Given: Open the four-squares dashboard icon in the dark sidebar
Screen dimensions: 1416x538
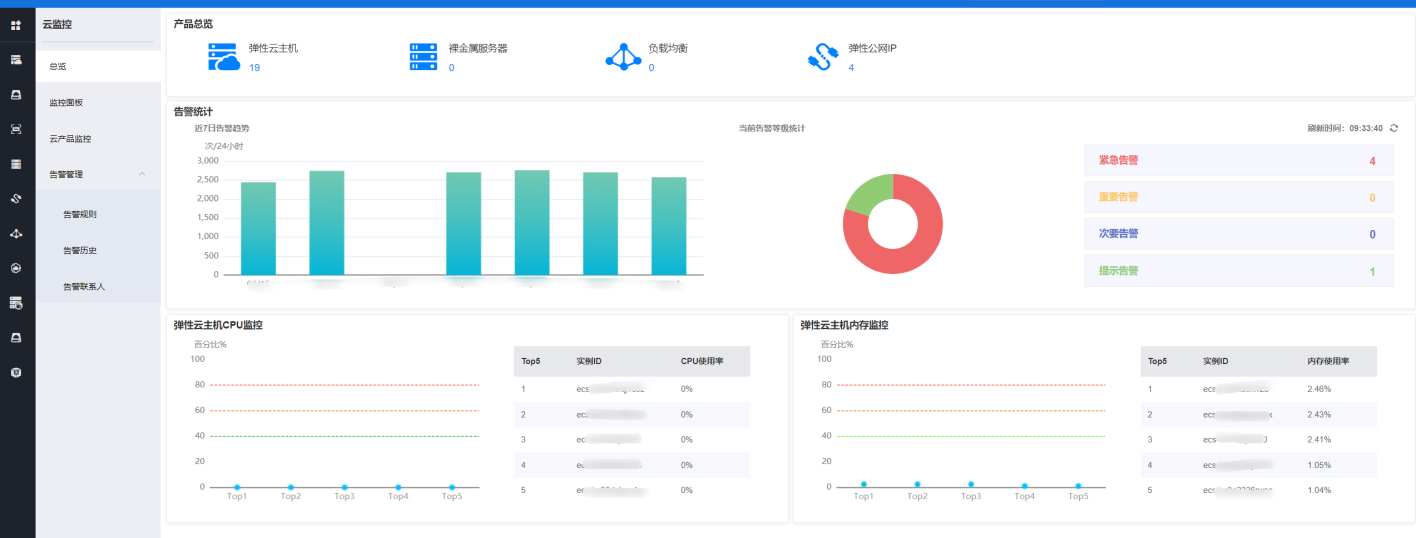Looking at the screenshot, I should pos(16,25).
